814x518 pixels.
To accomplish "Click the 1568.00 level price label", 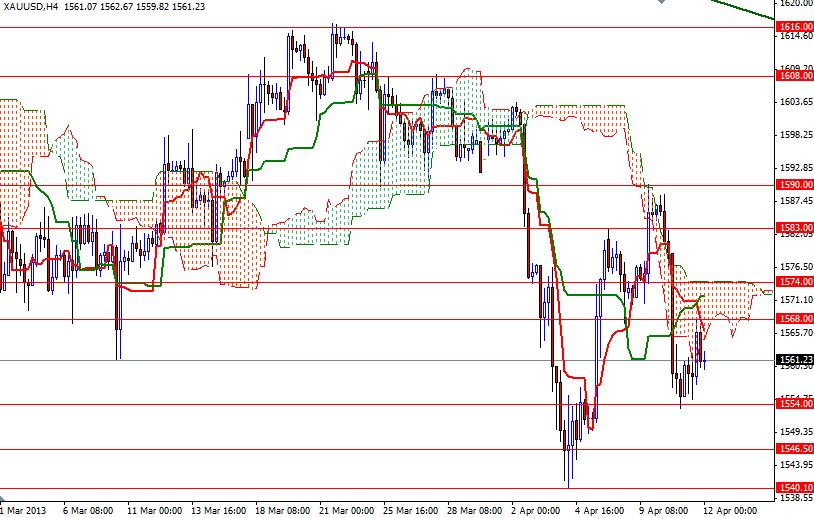I will (793, 320).
